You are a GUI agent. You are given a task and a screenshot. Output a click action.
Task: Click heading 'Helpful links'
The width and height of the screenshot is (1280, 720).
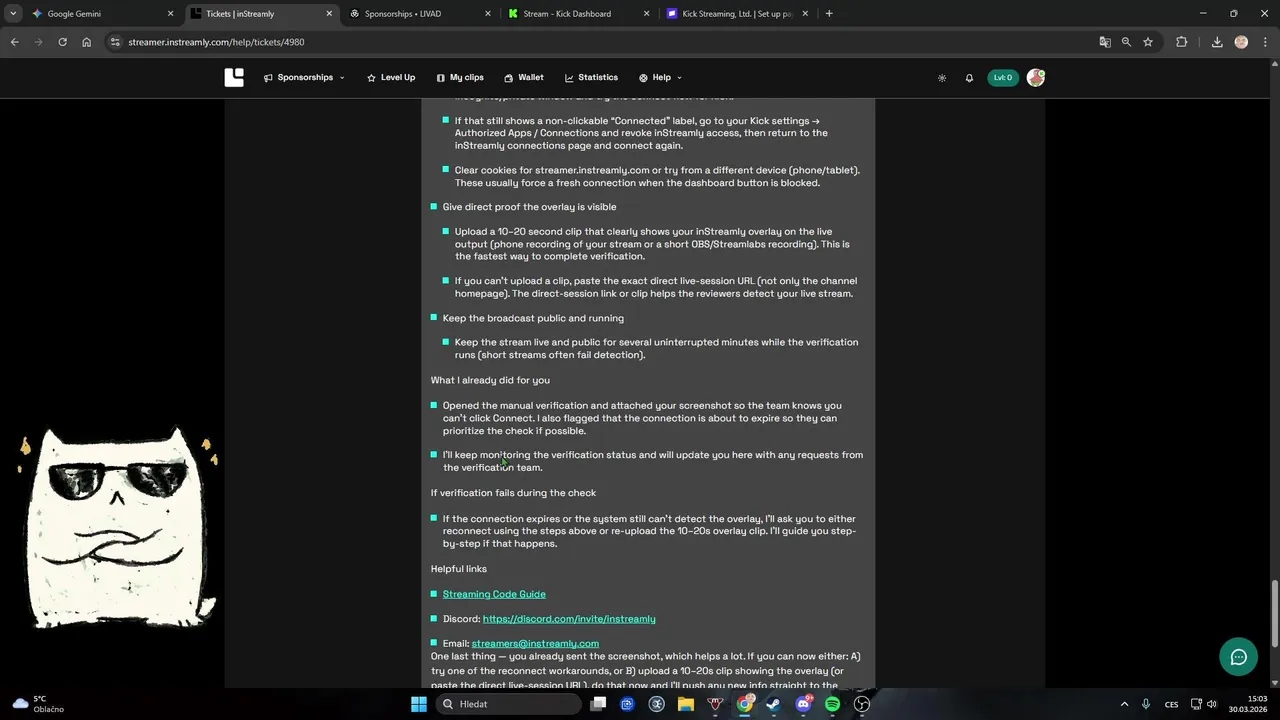[459, 569]
